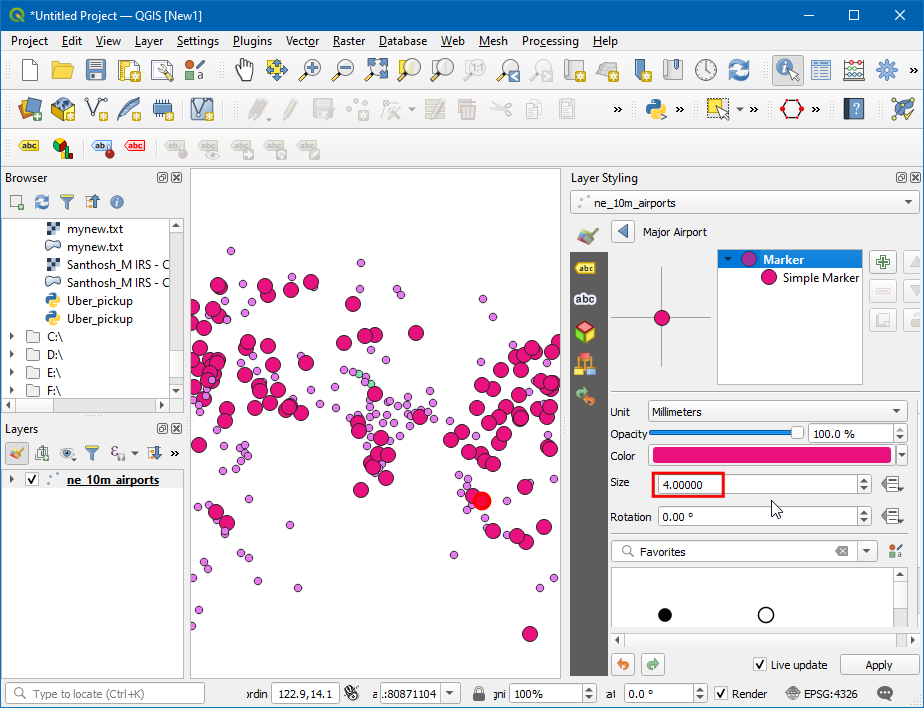This screenshot has height=708, width=924.
Task: Uncheck the Render checkbox
Action: [x=721, y=693]
